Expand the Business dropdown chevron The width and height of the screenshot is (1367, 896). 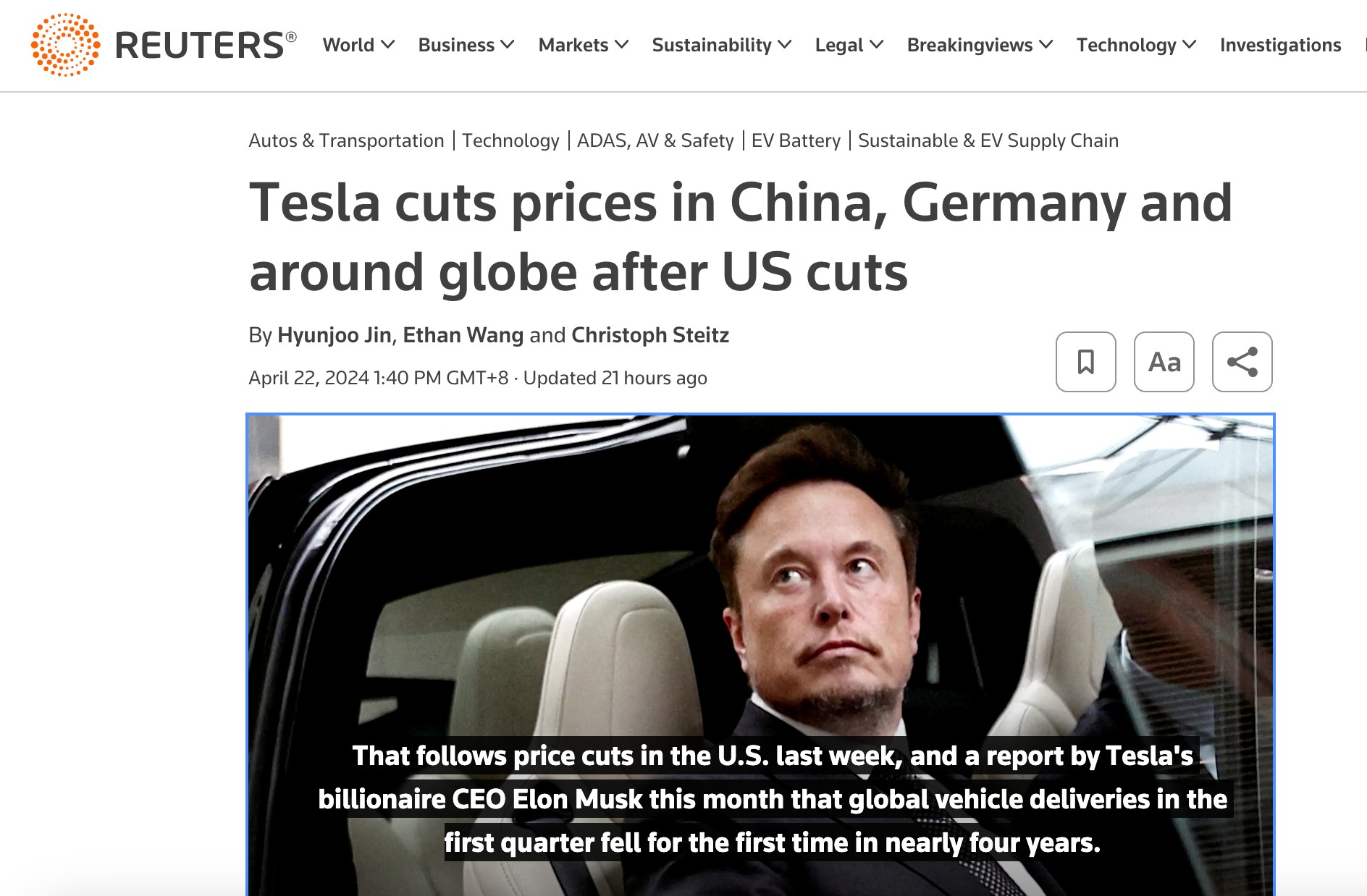508,45
